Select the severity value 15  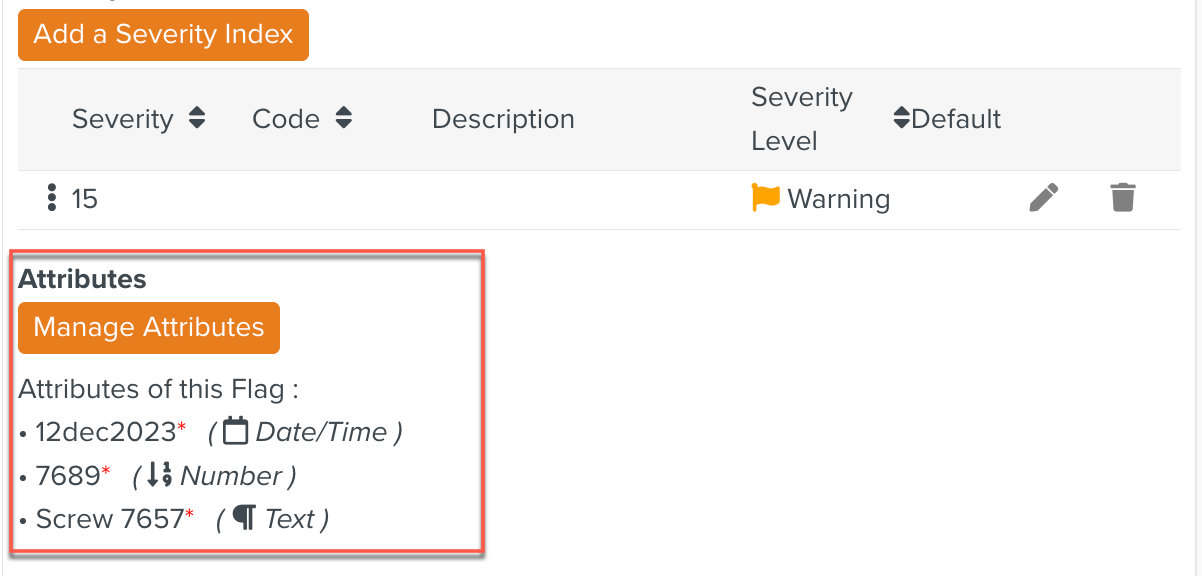[x=85, y=199]
